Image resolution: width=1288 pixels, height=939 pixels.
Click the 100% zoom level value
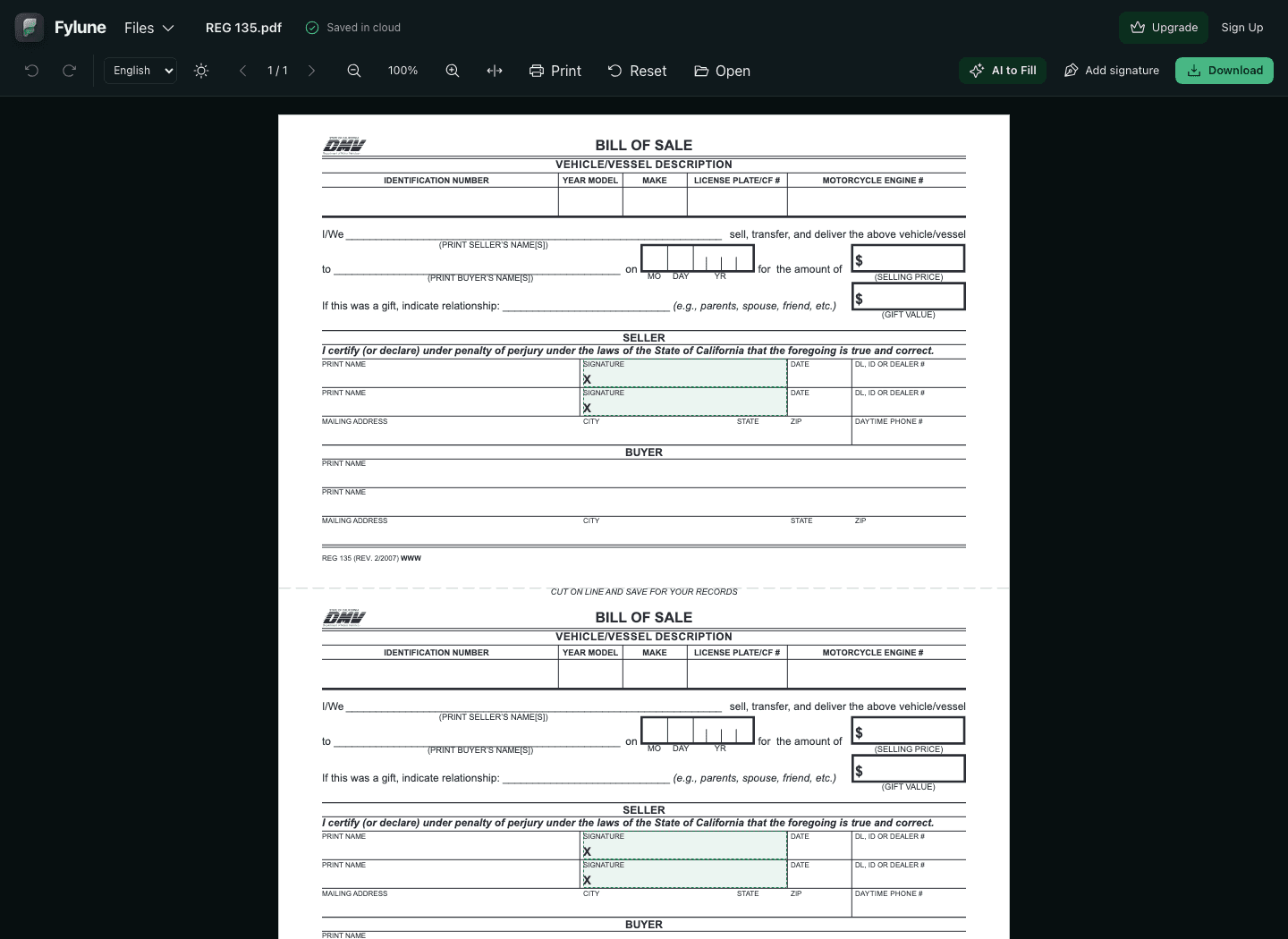tap(403, 71)
